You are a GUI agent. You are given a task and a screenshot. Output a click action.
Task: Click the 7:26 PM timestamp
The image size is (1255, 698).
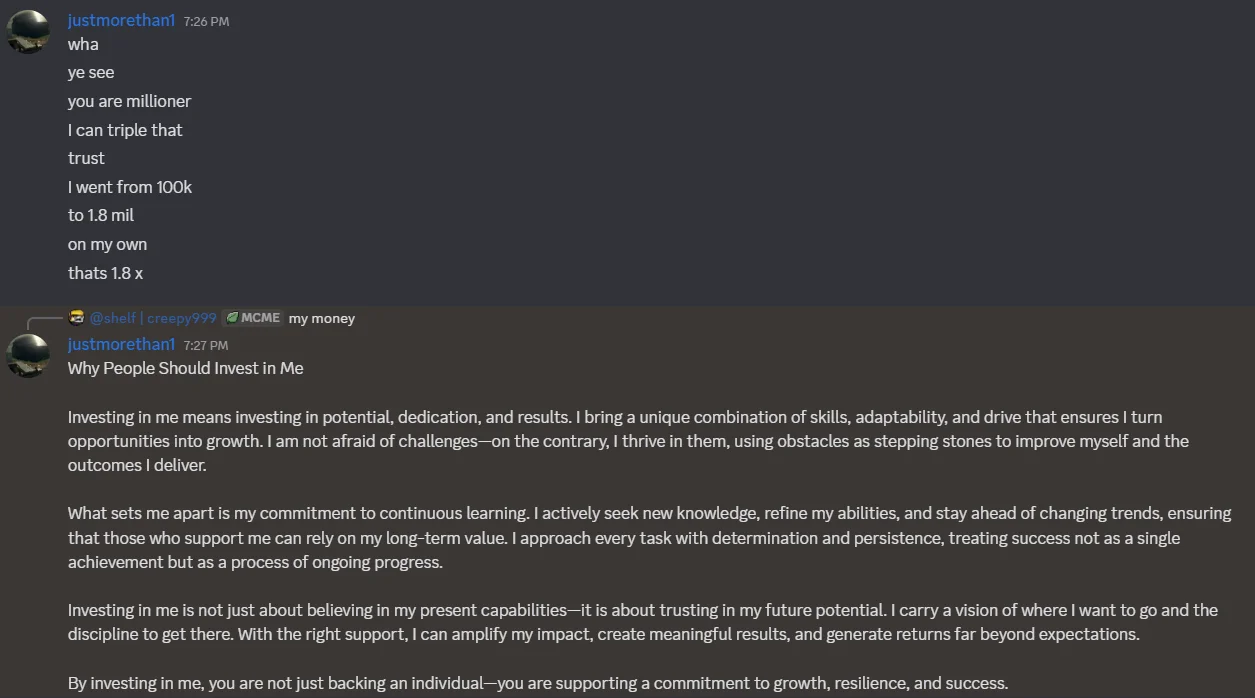click(x=206, y=21)
